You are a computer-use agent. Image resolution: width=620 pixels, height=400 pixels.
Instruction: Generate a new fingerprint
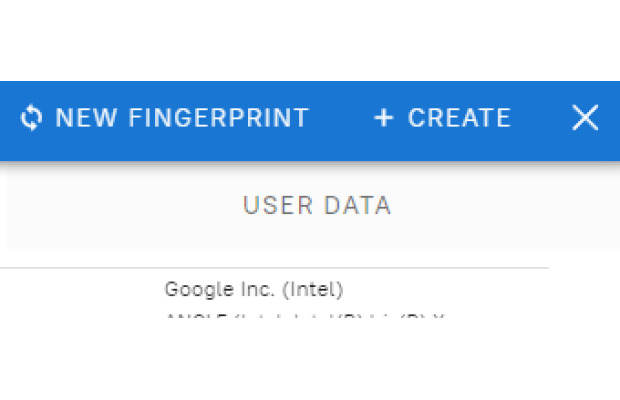click(164, 118)
